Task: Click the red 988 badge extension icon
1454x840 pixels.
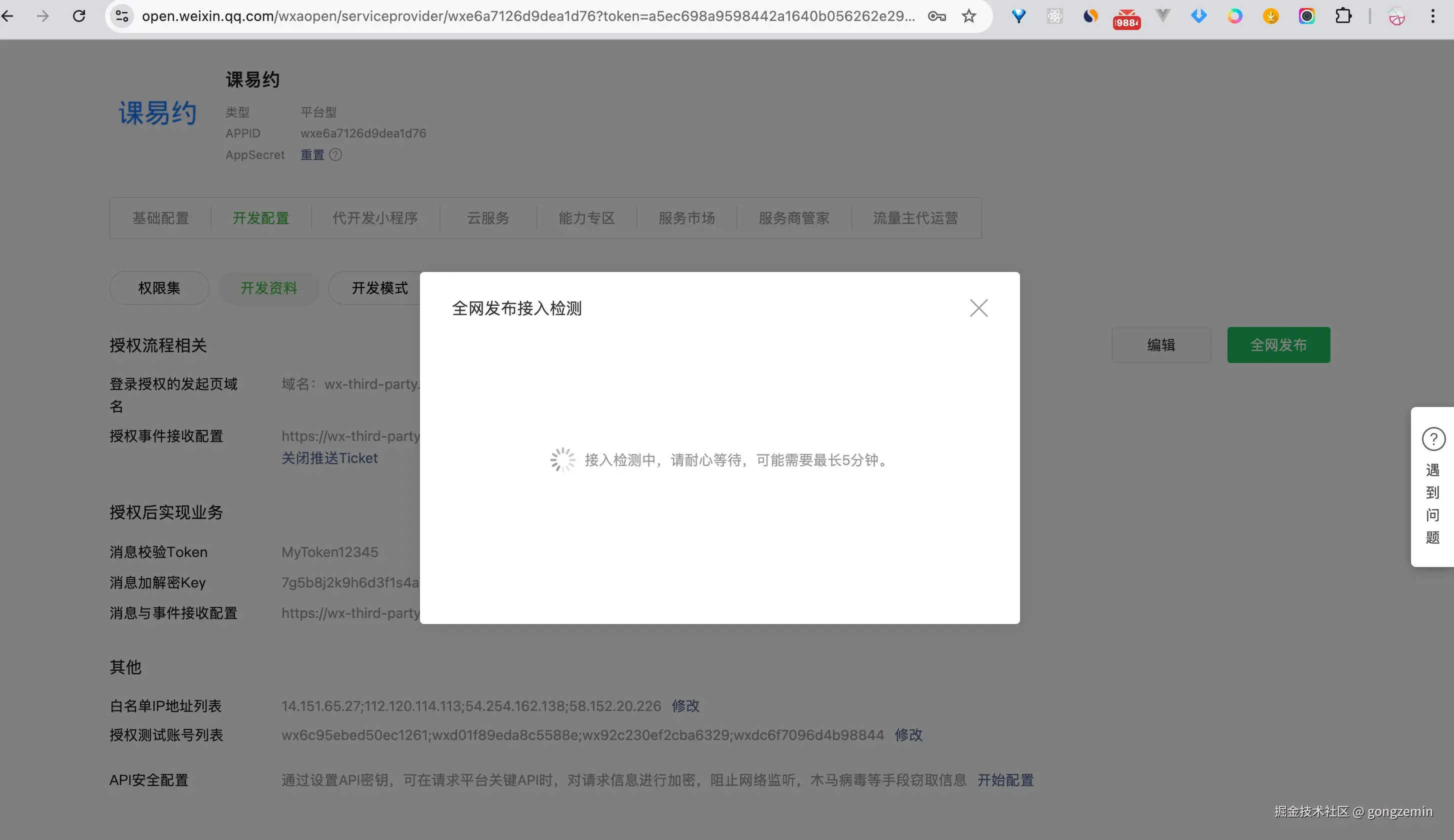Action: 1126,17
